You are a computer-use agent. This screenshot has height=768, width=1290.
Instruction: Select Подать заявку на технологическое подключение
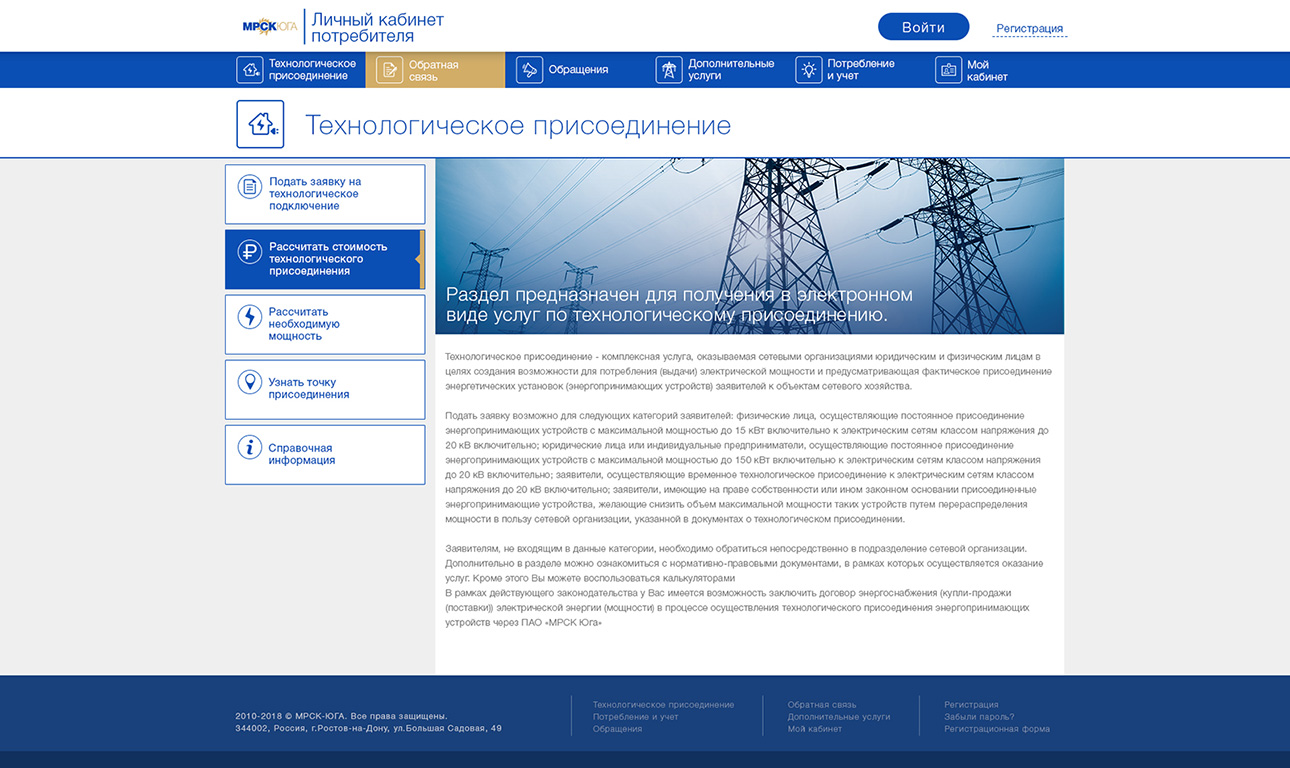(314, 194)
